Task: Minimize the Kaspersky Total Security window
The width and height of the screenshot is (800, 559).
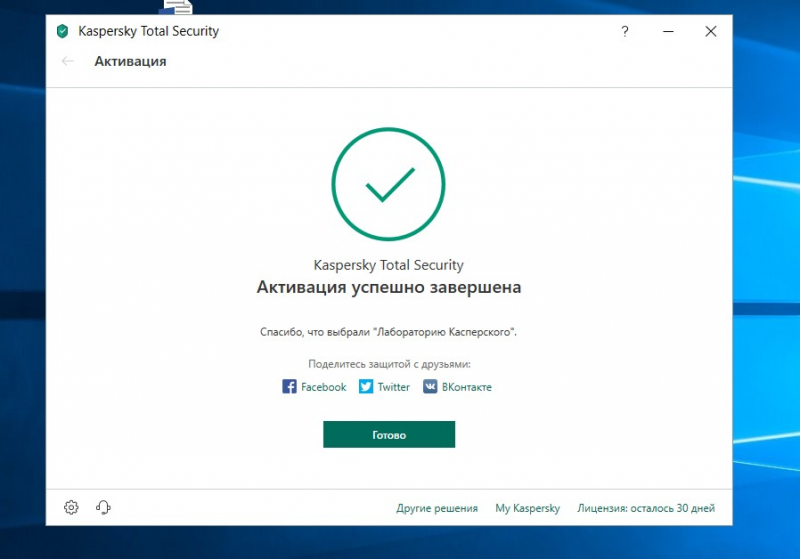Action: click(x=668, y=32)
